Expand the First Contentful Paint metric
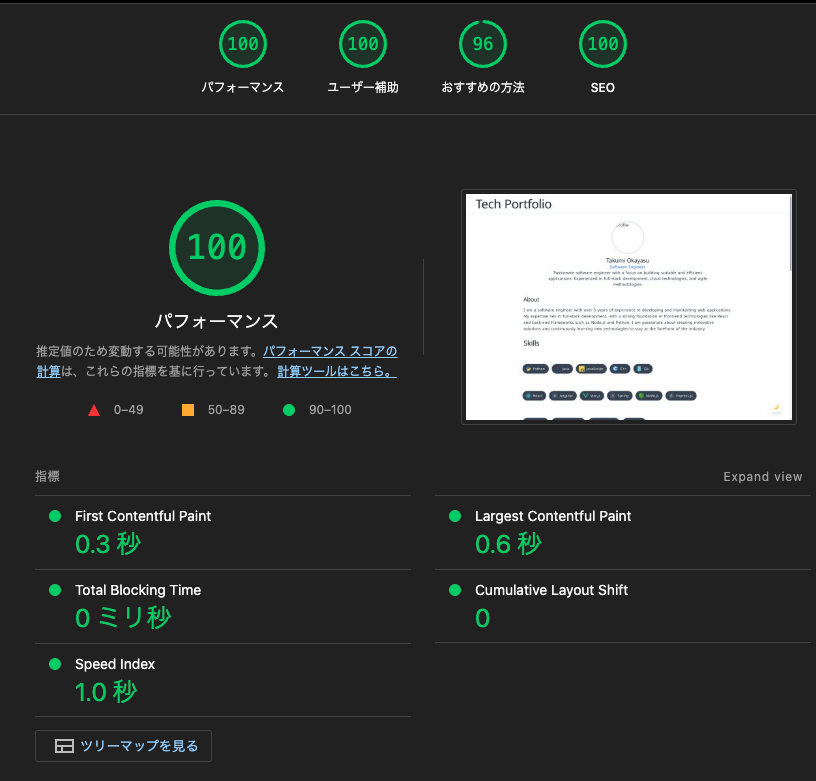816x781 pixels. (143, 516)
